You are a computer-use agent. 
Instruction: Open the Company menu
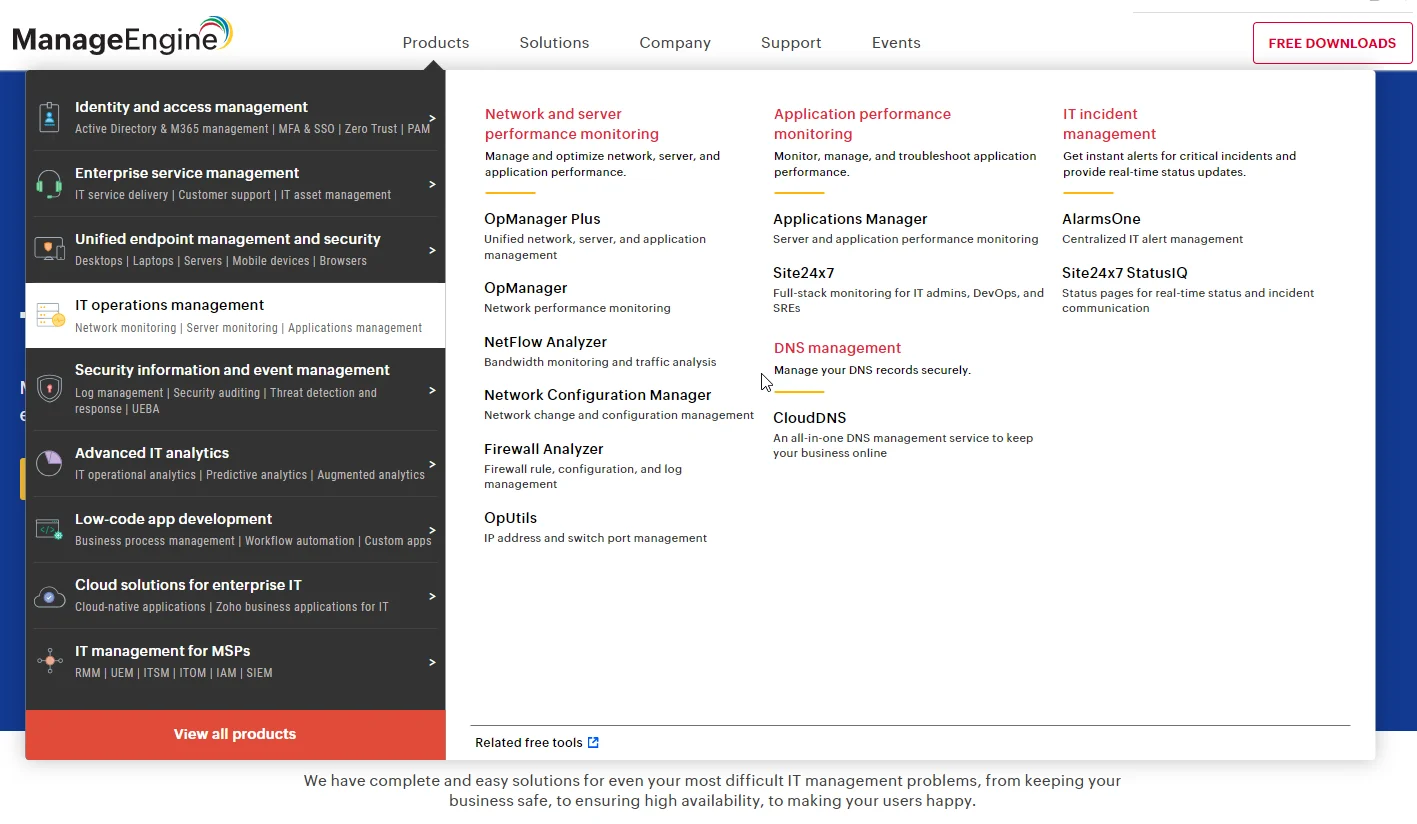tap(675, 43)
